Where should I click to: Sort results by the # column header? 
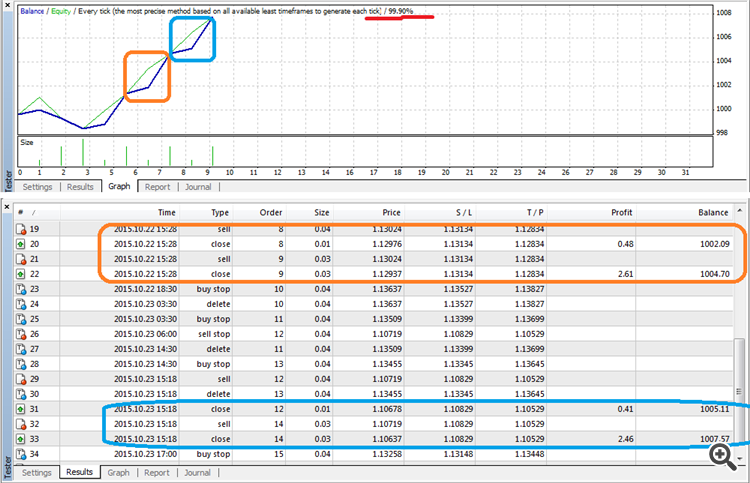[37, 212]
